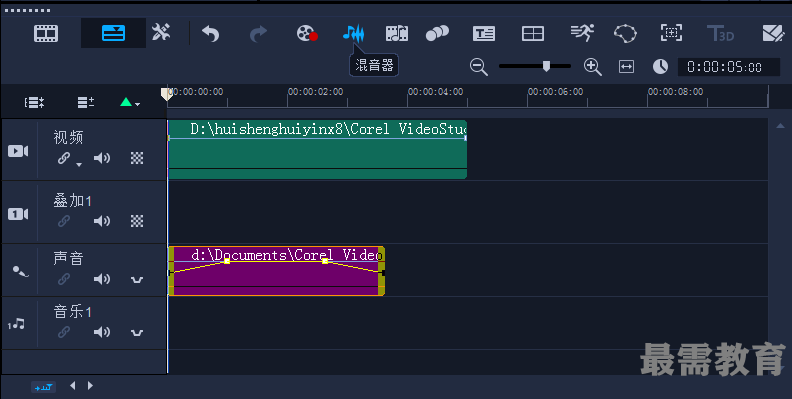Screen dimensions: 792x399
Task: Open the Subtitle Editor icon
Action: 484,34
